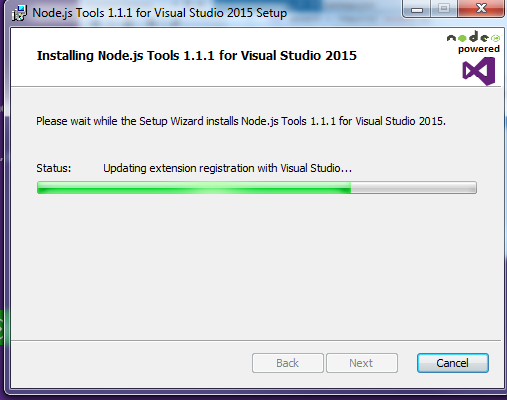Click the empty gray area below progress bar
Screen dimensions: 507x400
pos(256,267)
